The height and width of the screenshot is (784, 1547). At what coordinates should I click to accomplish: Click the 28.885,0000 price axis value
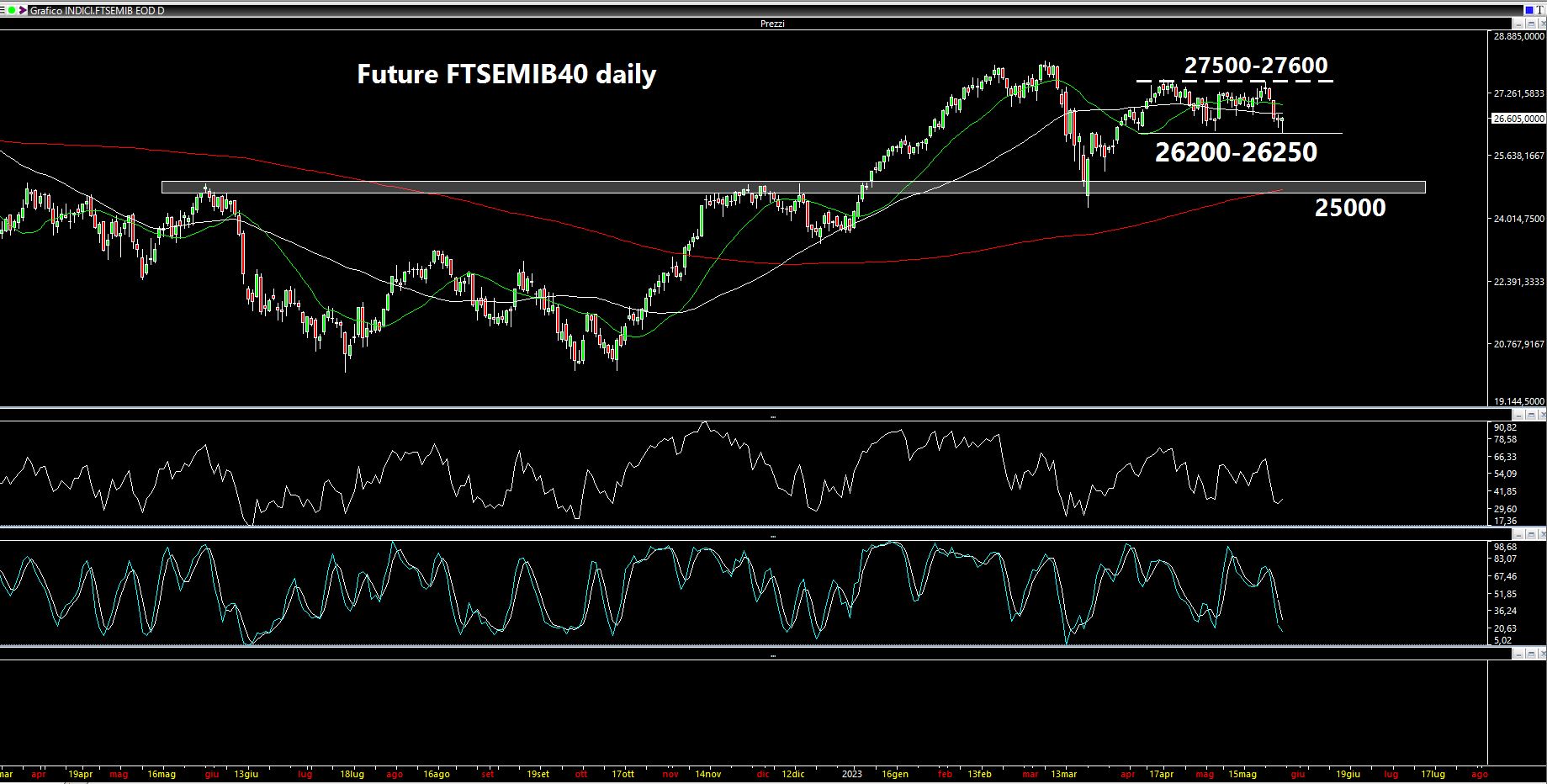point(1519,37)
